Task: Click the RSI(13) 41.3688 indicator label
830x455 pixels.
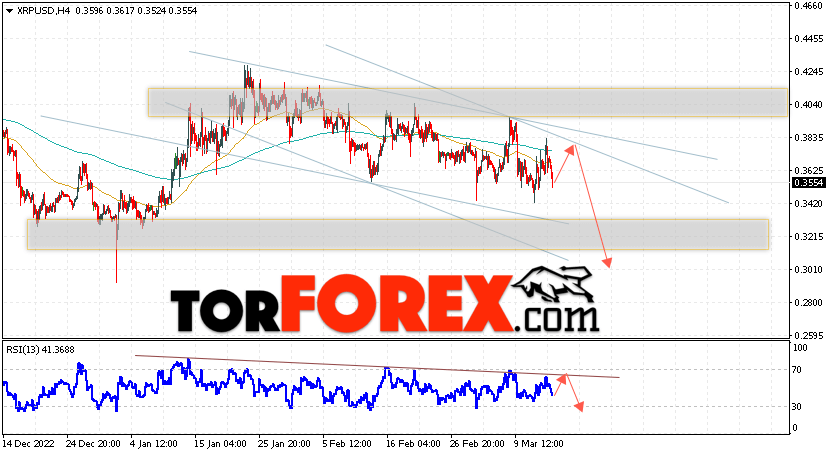Action: [x=40, y=349]
